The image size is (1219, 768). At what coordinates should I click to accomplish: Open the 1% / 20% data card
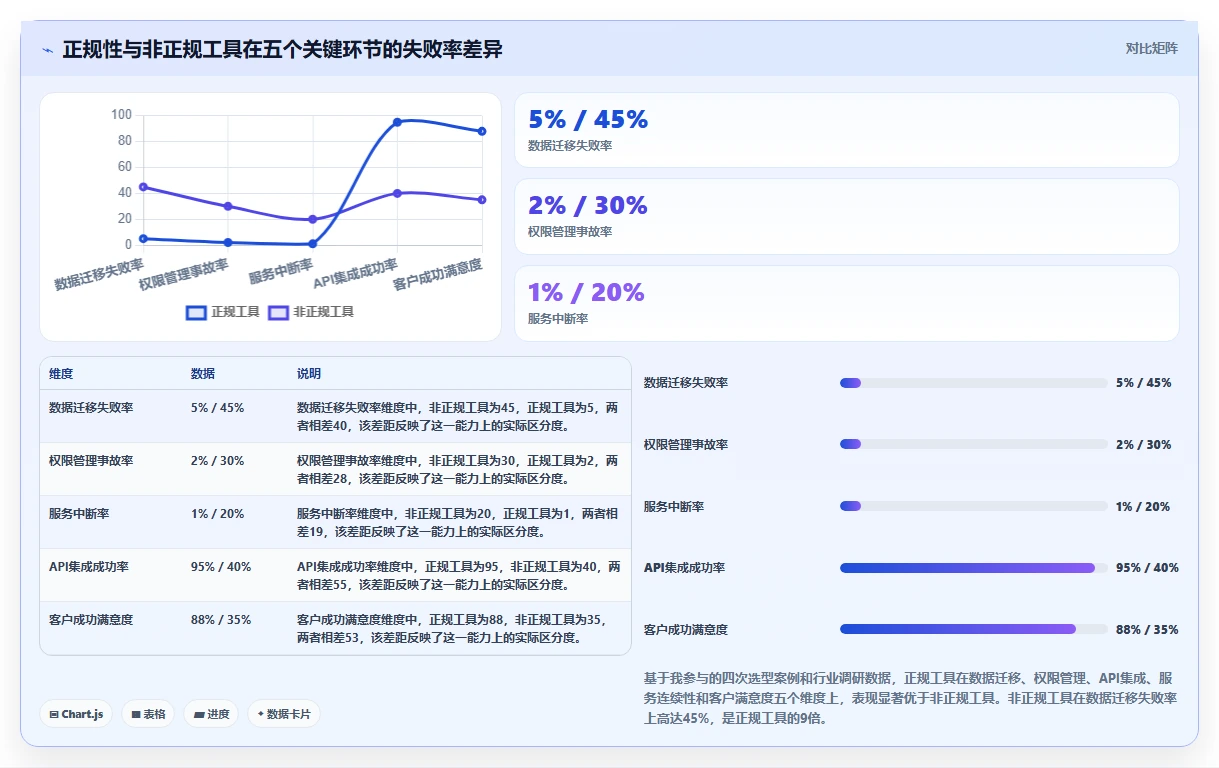point(846,303)
